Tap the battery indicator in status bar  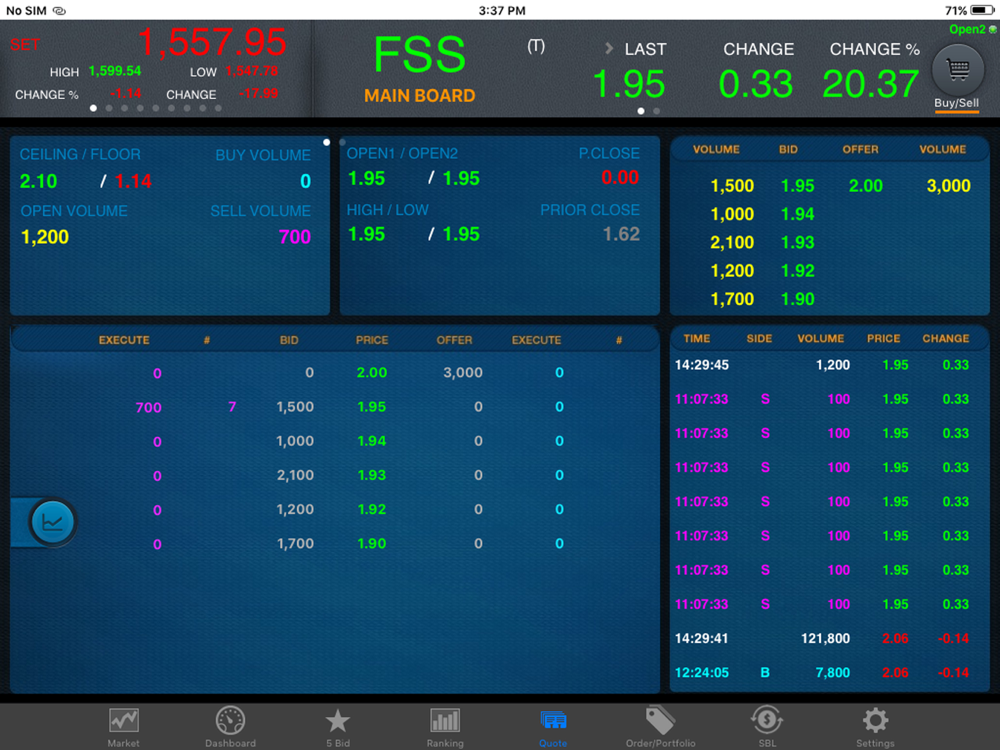coord(982,10)
